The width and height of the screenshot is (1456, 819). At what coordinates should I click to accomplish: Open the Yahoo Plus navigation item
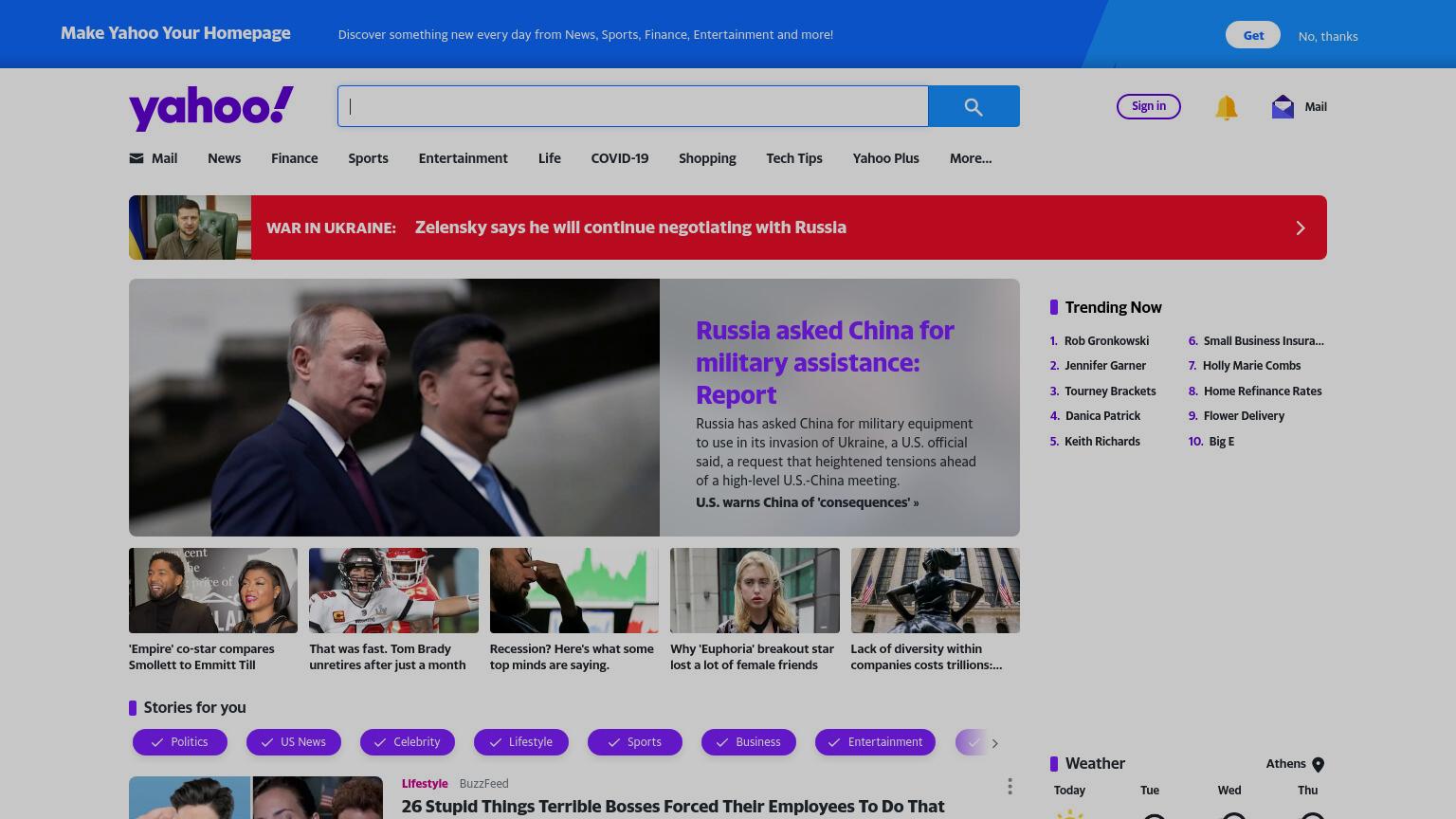click(x=886, y=158)
